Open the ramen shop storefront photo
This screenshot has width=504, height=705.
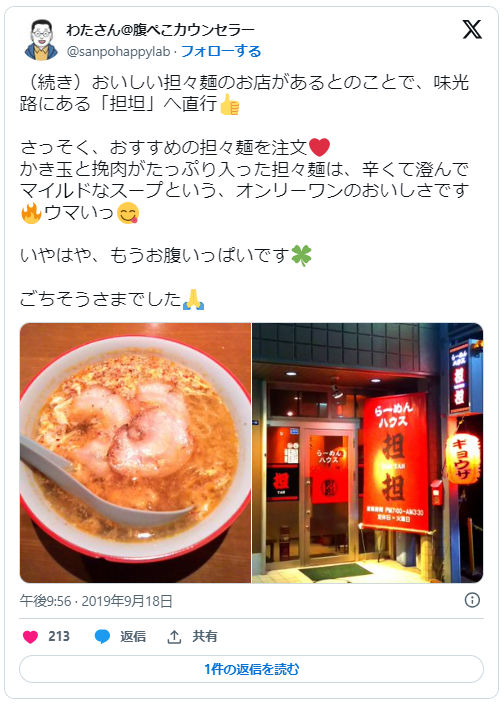tap(367, 453)
